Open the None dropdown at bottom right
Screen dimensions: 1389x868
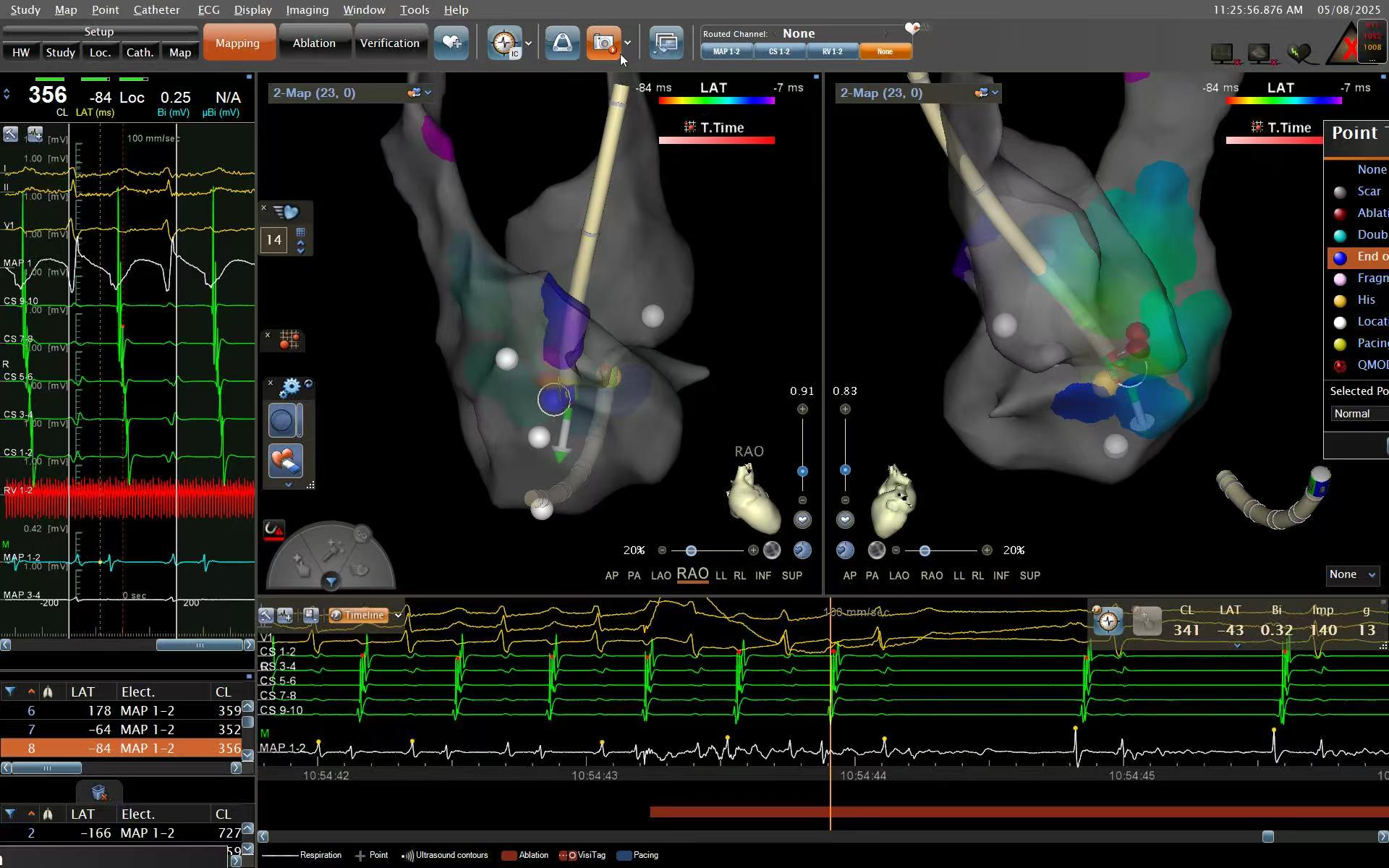tap(1352, 575)
